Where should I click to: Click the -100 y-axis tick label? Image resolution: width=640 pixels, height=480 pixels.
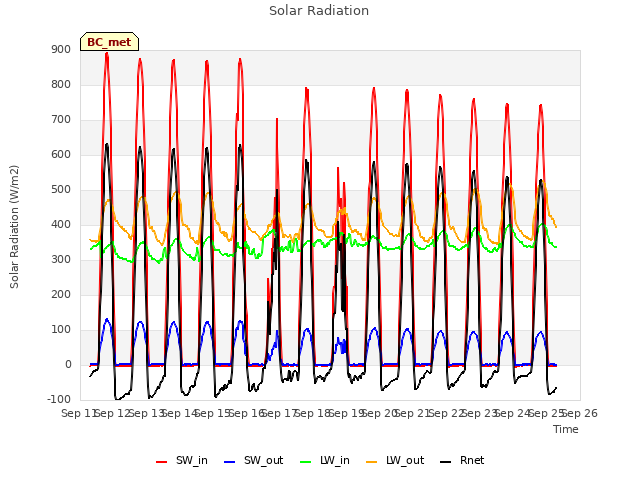[59, 400]
